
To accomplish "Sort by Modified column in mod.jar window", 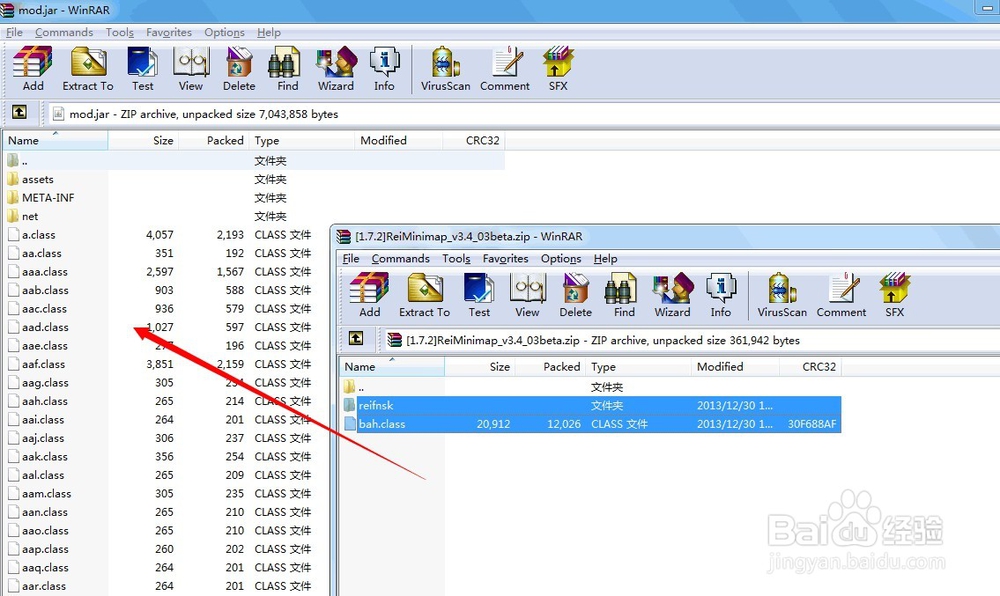I will [x=399, y=140].
